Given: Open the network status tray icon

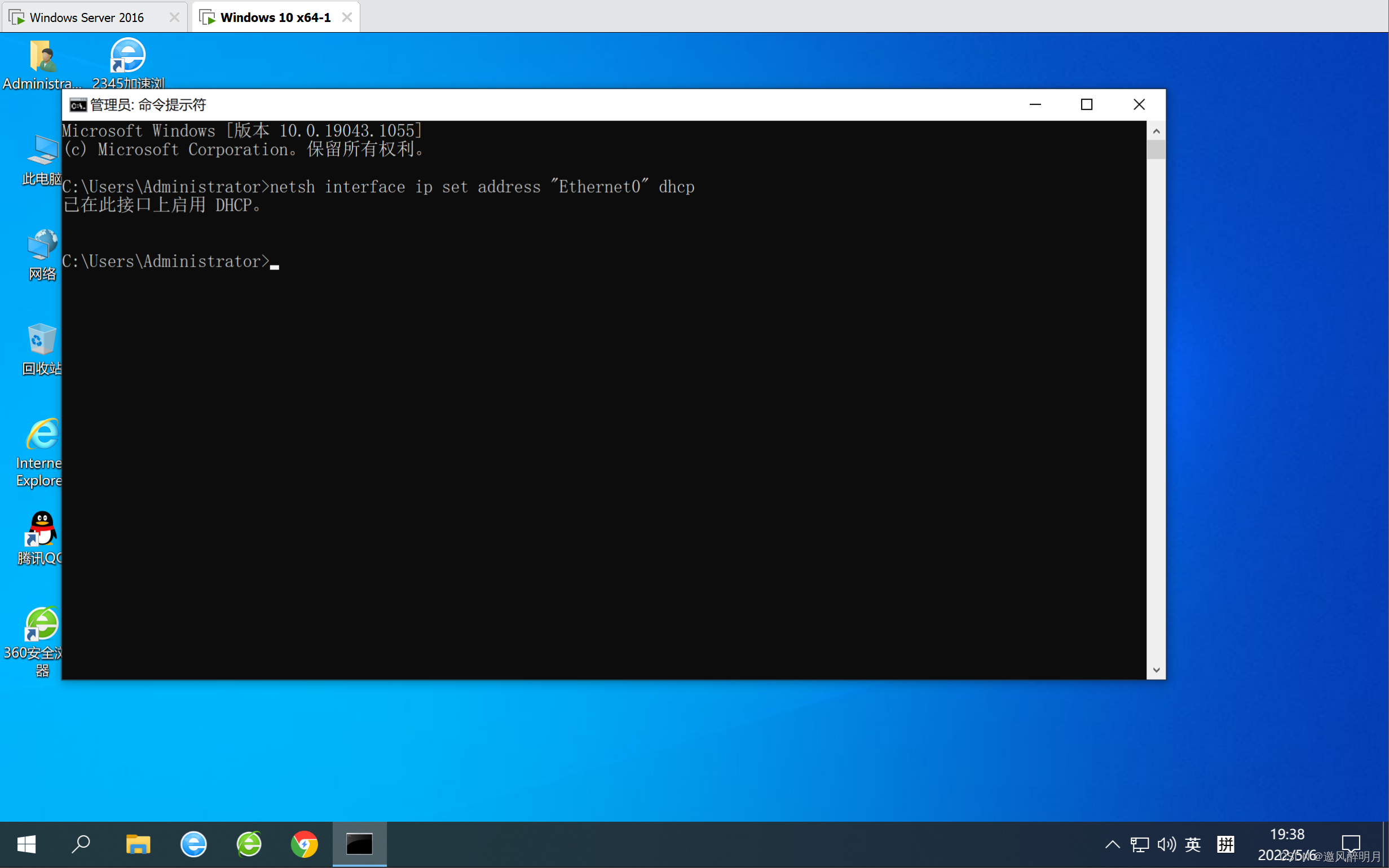Looking at the screenshot, I should (1139, 844).
